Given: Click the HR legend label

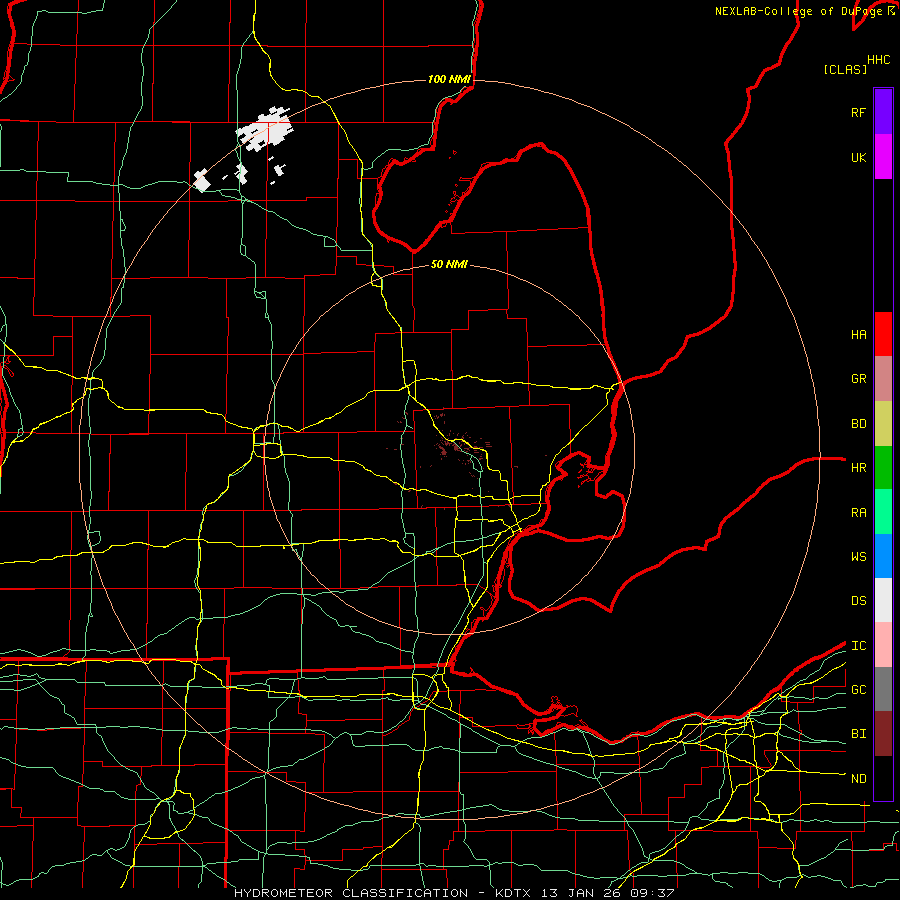Looking at the screenshot, I should pos(858,468).
